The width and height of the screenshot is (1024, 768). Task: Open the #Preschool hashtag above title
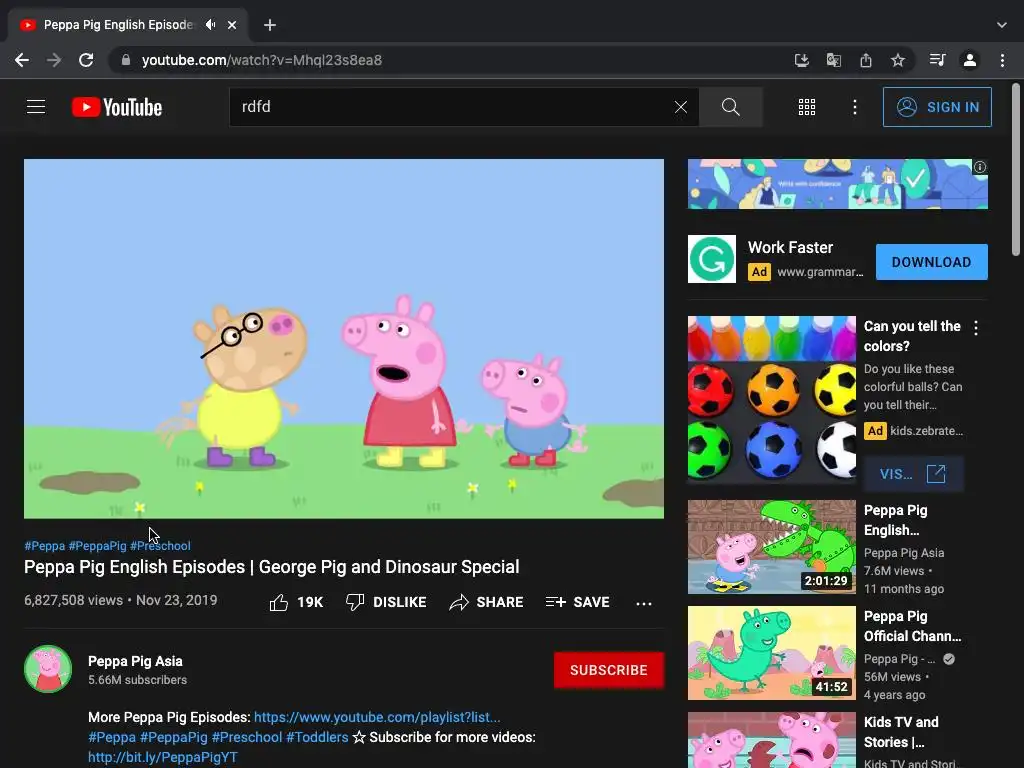[x=160, y=545]
